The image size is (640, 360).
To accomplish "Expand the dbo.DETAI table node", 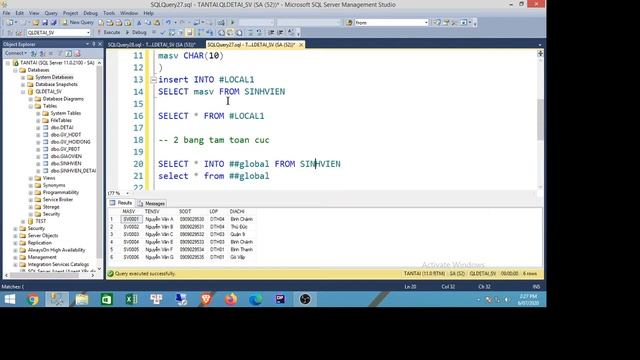I will [x=38, y=128].
